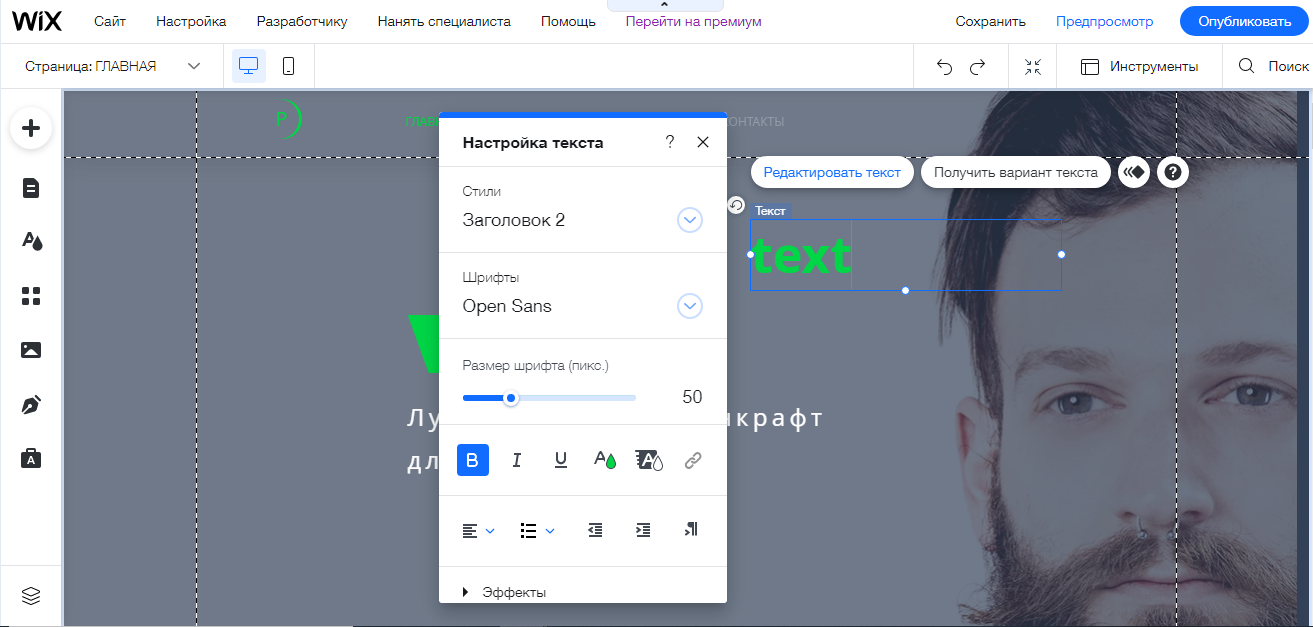
Task: Click Перейти на премиум link
Action: 694,21
